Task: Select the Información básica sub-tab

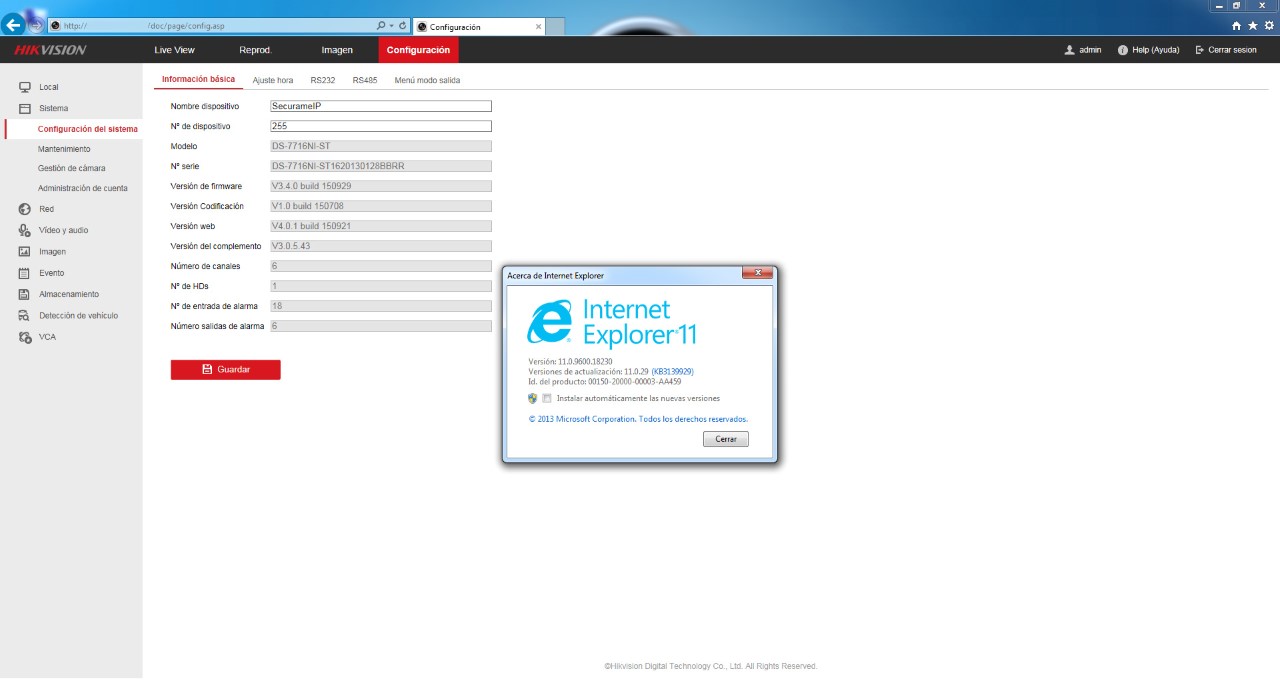Action: (x=198, y=79)
